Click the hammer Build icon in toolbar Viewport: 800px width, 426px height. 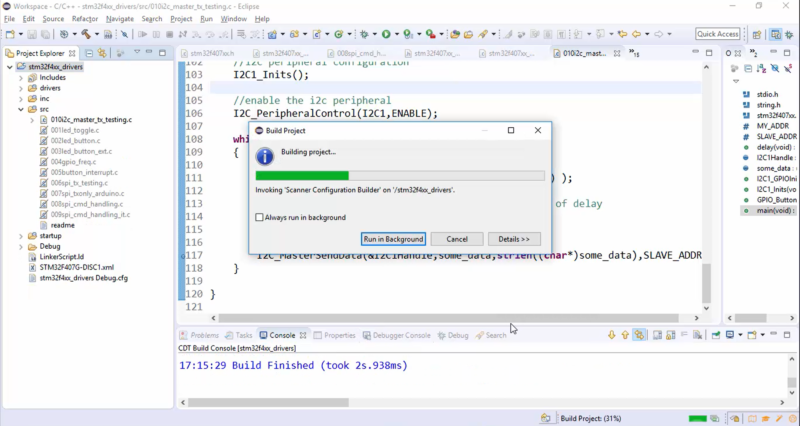pos(86,34)
